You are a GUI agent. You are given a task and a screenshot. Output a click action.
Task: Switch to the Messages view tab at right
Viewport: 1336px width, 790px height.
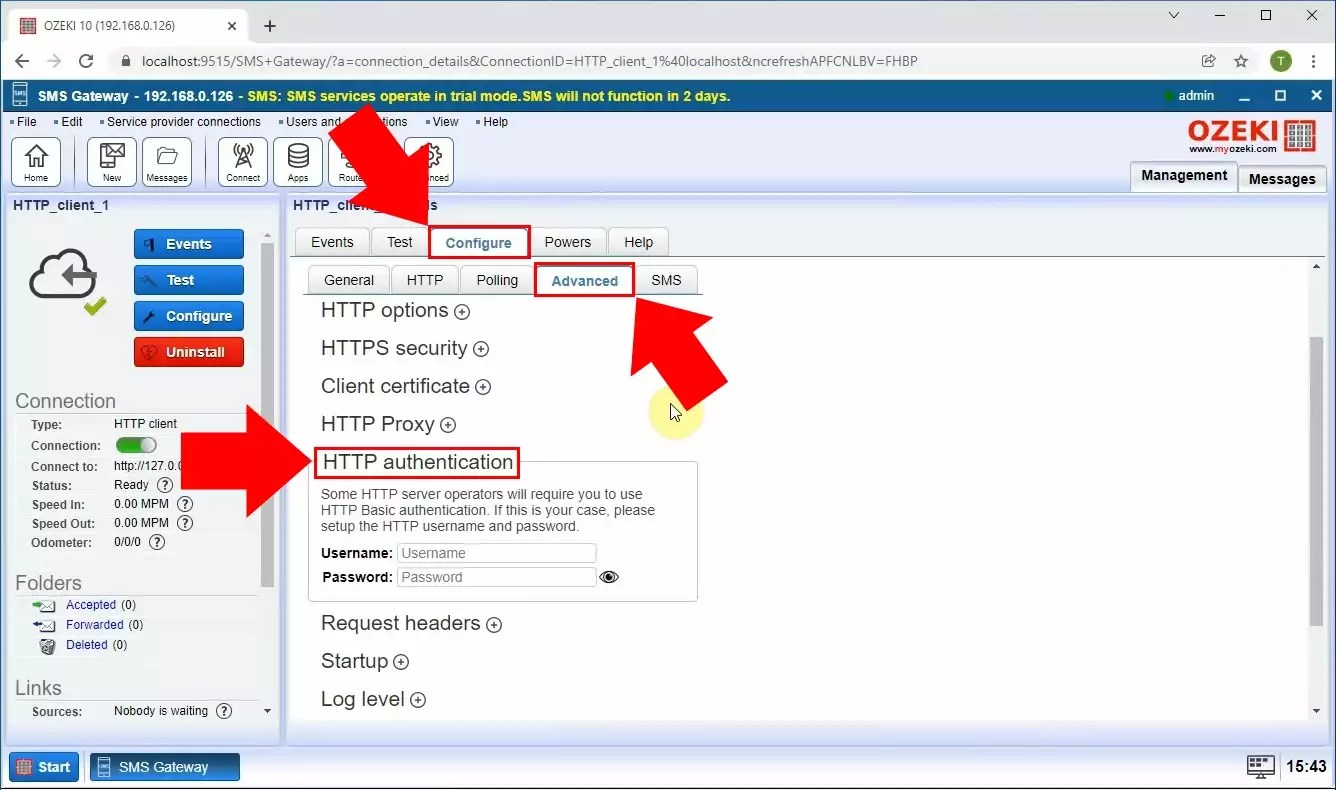1282,179
